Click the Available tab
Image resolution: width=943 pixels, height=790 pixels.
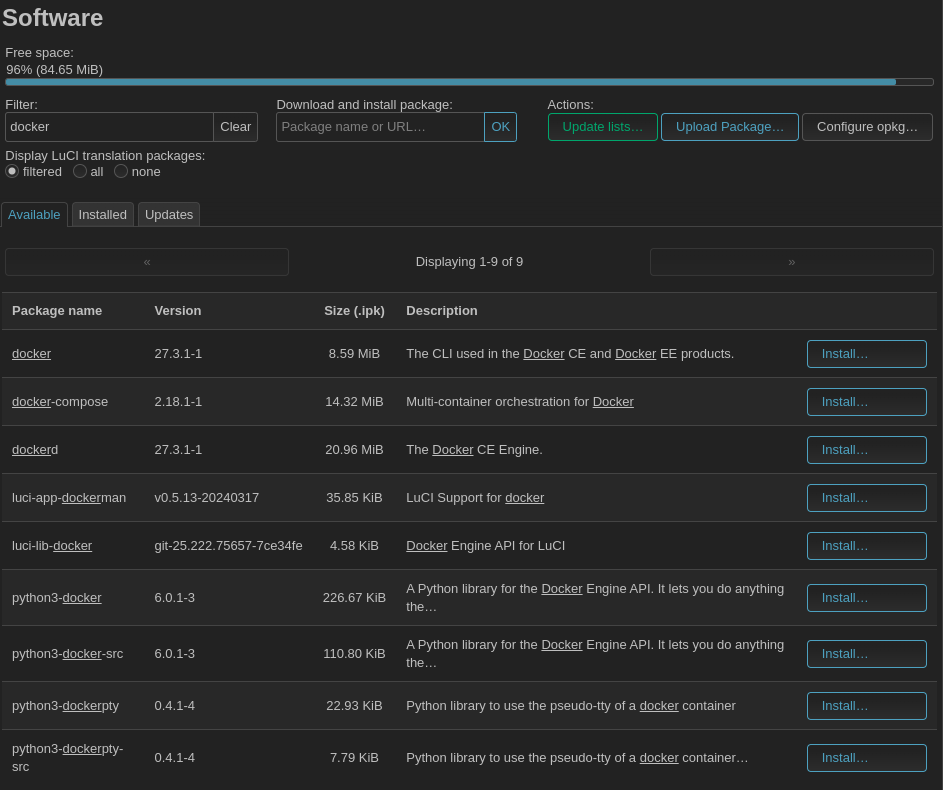pyautogui.click(x=34, y=214)
